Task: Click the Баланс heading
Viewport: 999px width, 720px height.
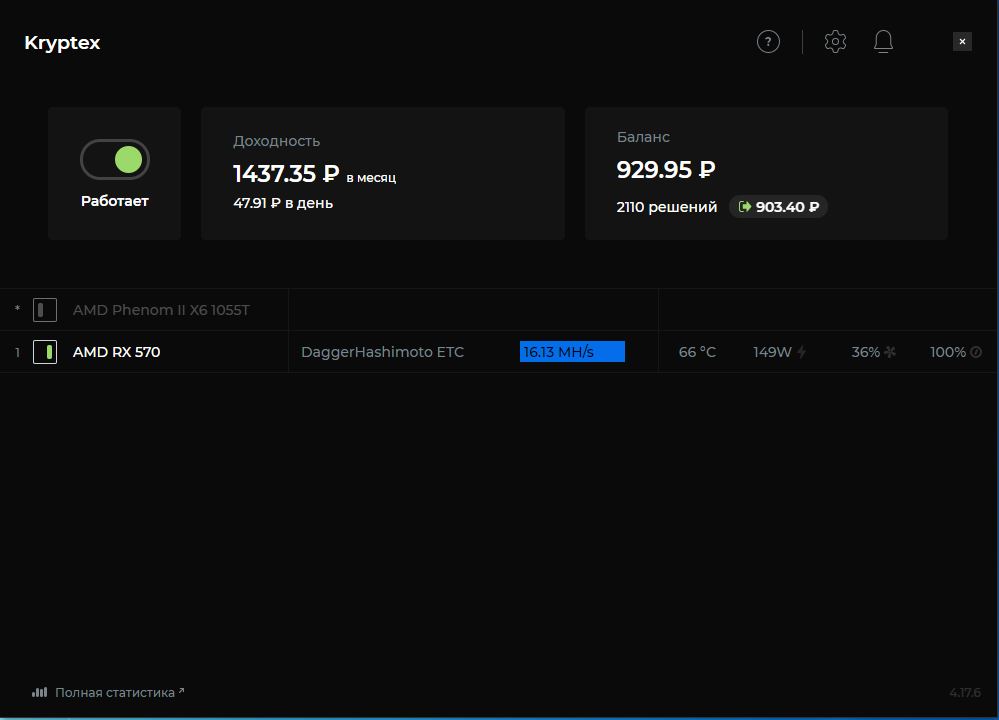Action: pyautogui.click(x=643, y=137)
